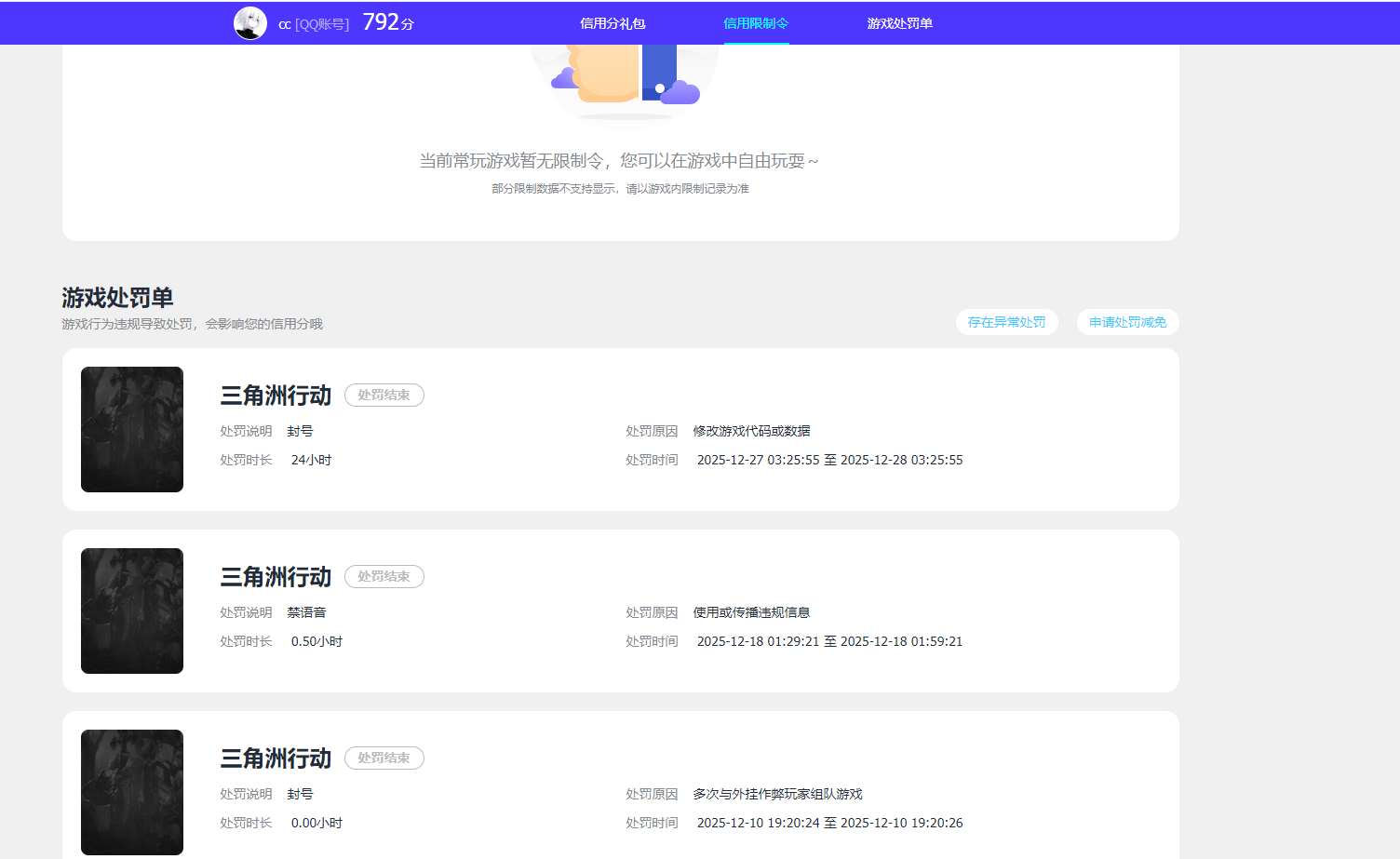Click the first 三角洲行动 penalty title
Screen dimensions: 1400x859
pos(276,395)
